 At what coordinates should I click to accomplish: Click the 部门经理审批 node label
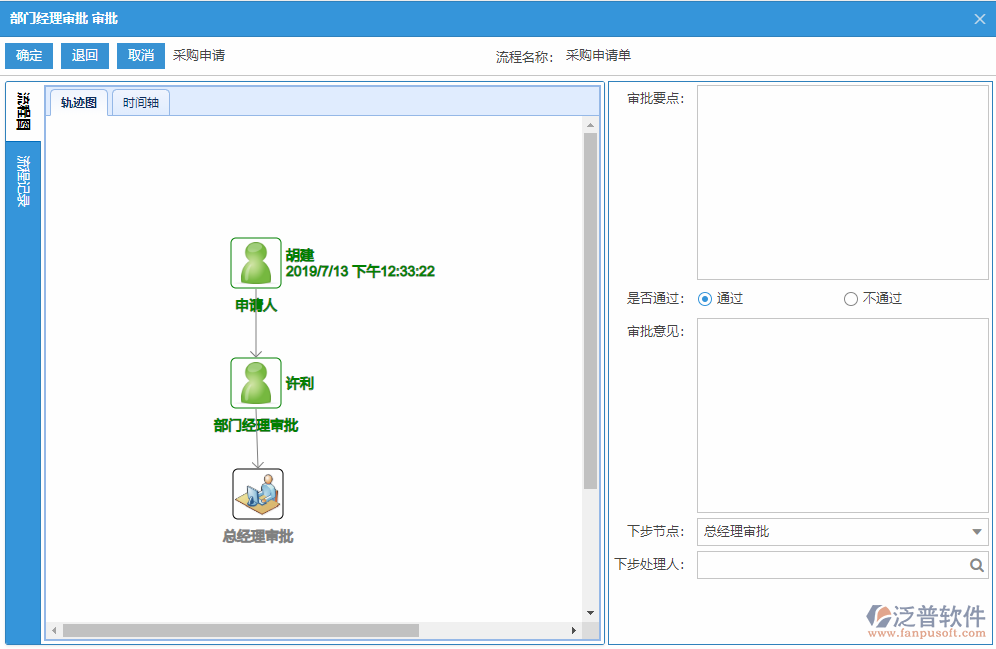[x=256, y=425]
